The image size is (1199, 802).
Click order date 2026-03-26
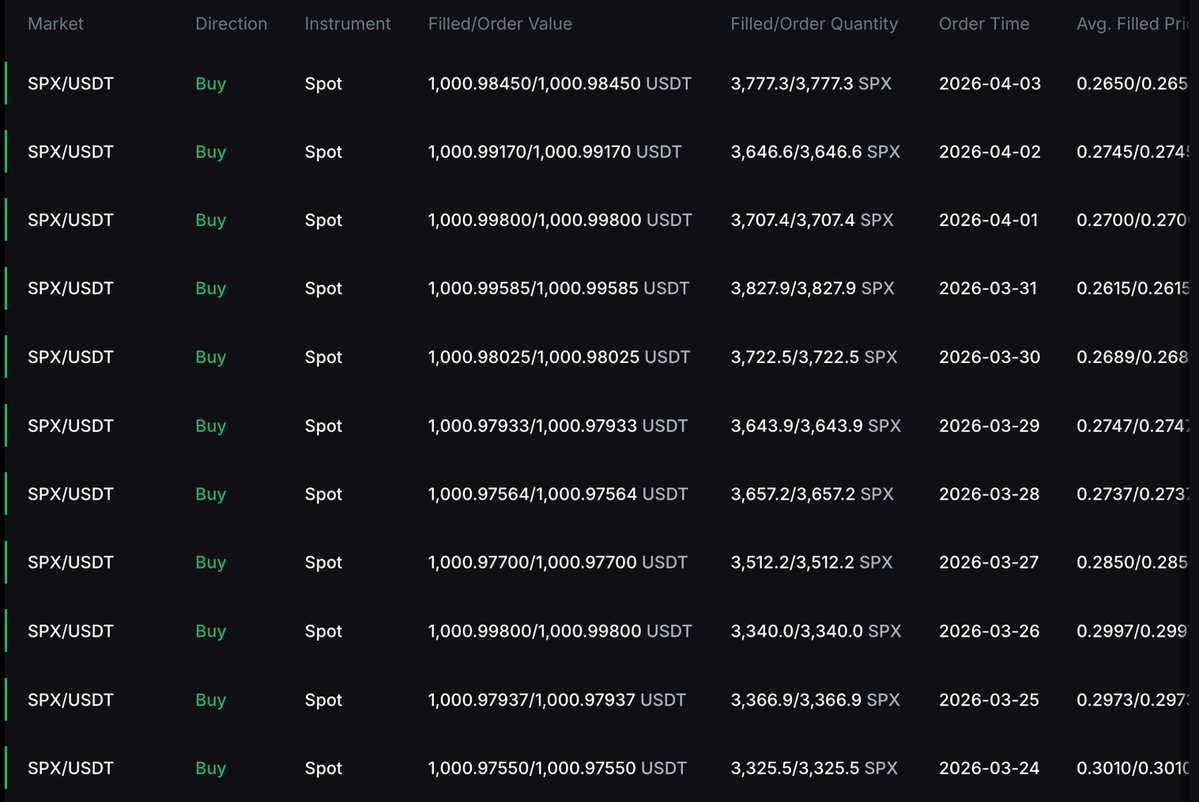click(x=989, y=631)
